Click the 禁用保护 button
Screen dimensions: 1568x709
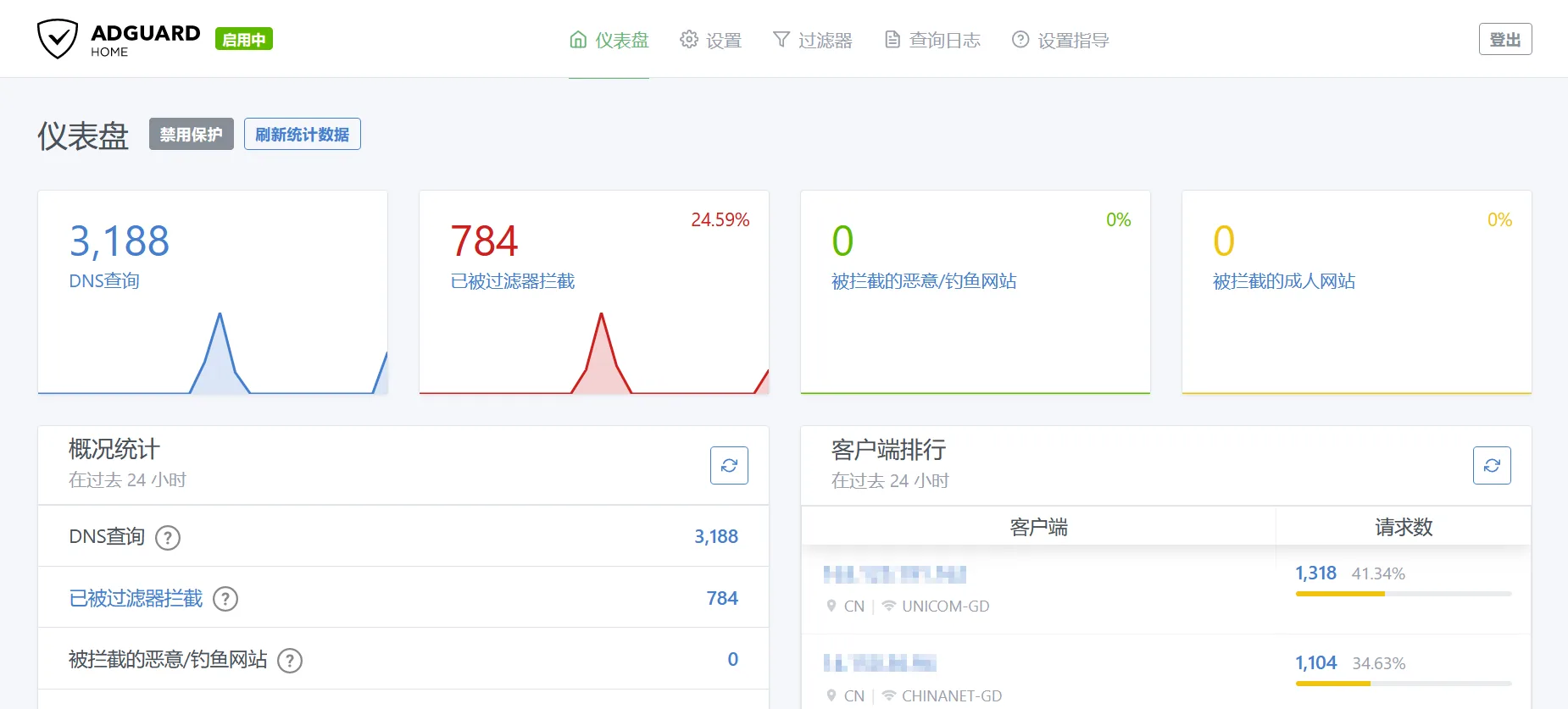pyautogui.click(x=192, y=134)
